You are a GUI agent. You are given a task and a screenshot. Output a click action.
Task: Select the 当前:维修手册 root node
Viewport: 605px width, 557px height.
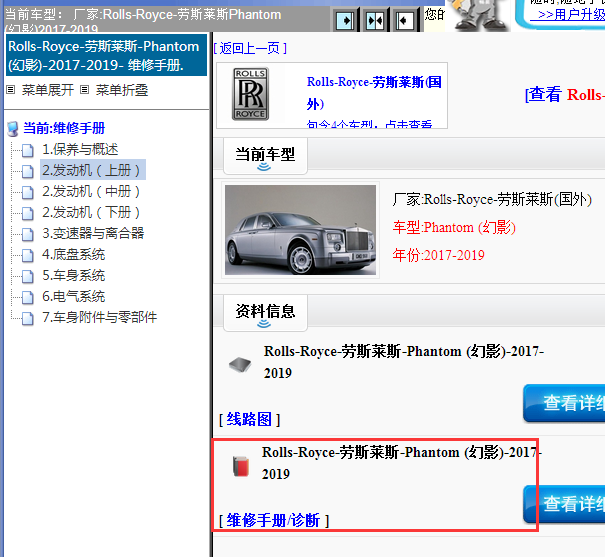[x=64, y=128]
